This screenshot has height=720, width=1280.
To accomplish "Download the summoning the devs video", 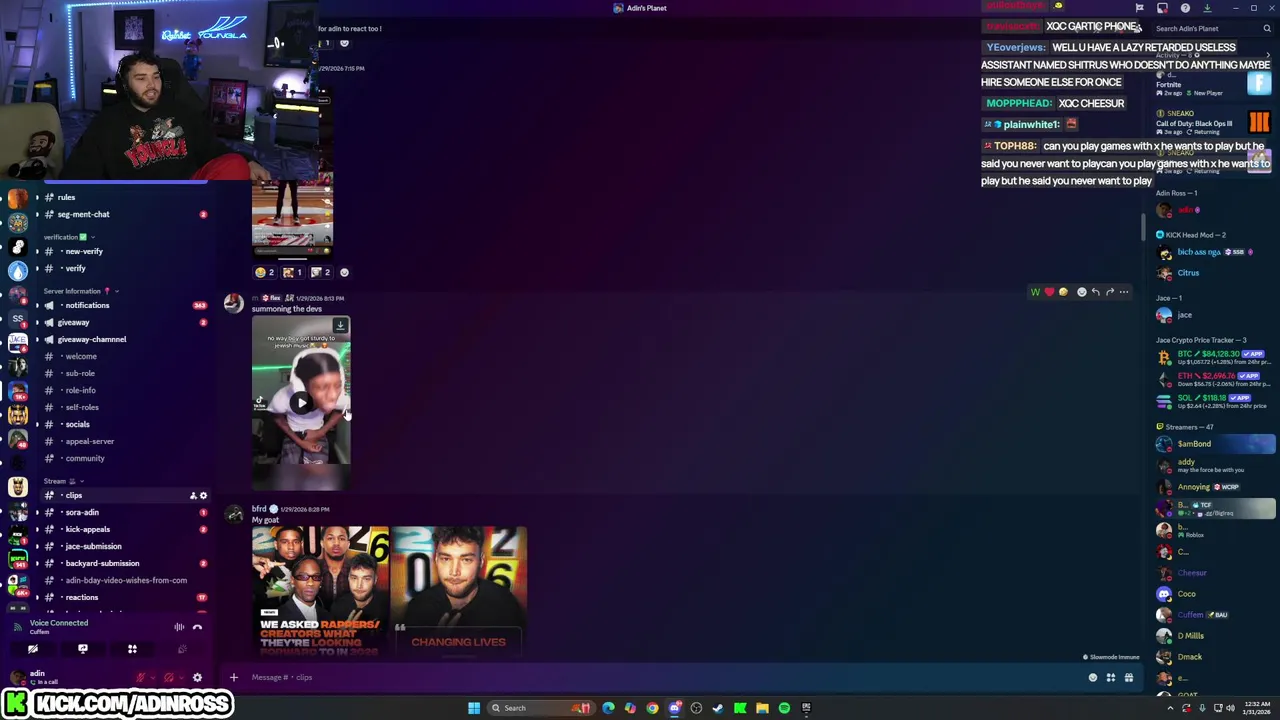I will [x=340, y=325].
